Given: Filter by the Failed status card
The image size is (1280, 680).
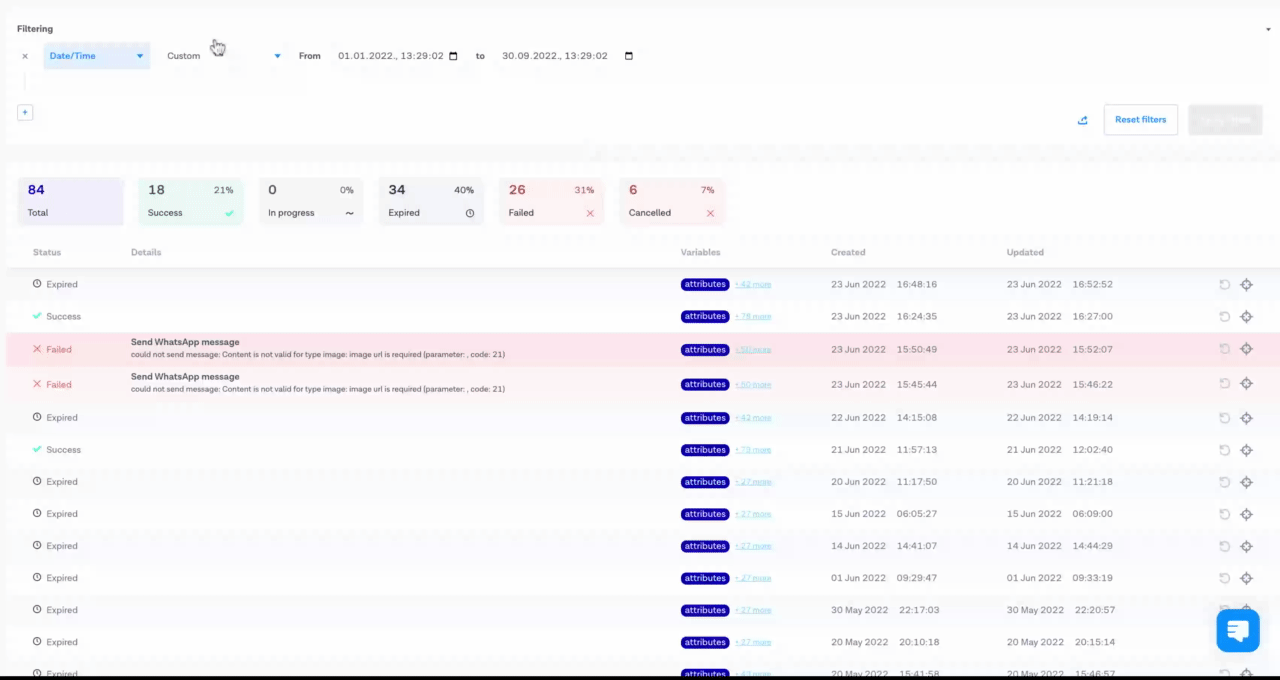Looking at the screenshot, I should pyautogui.click(x=550, y=200).
